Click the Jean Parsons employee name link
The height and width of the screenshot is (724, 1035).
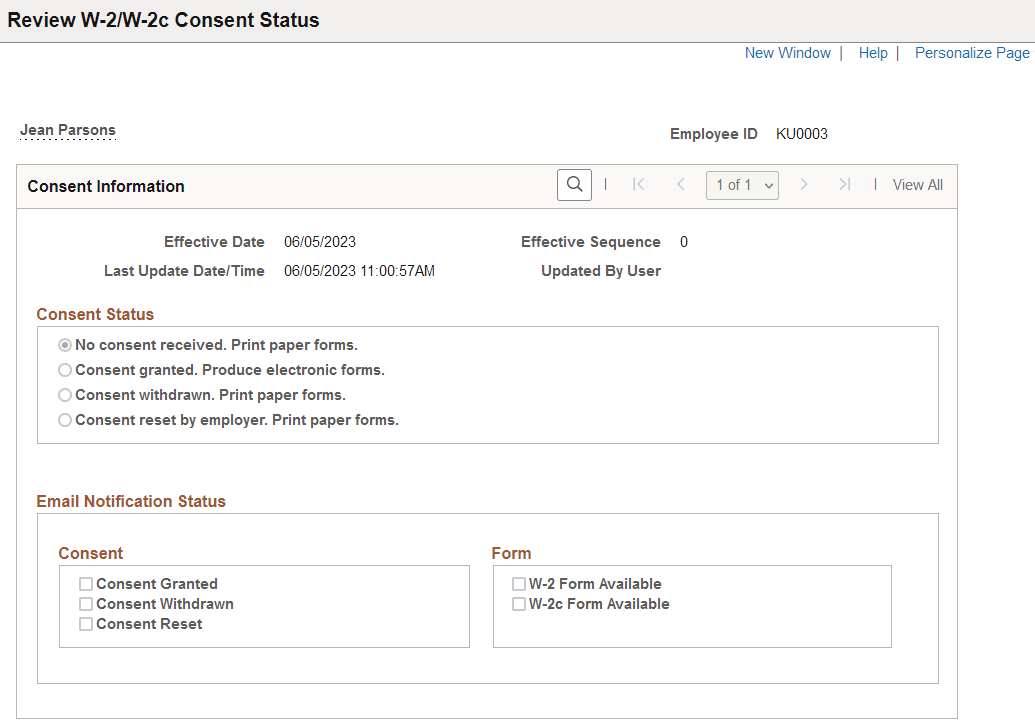pyautogui.click(x=67, y=129)
